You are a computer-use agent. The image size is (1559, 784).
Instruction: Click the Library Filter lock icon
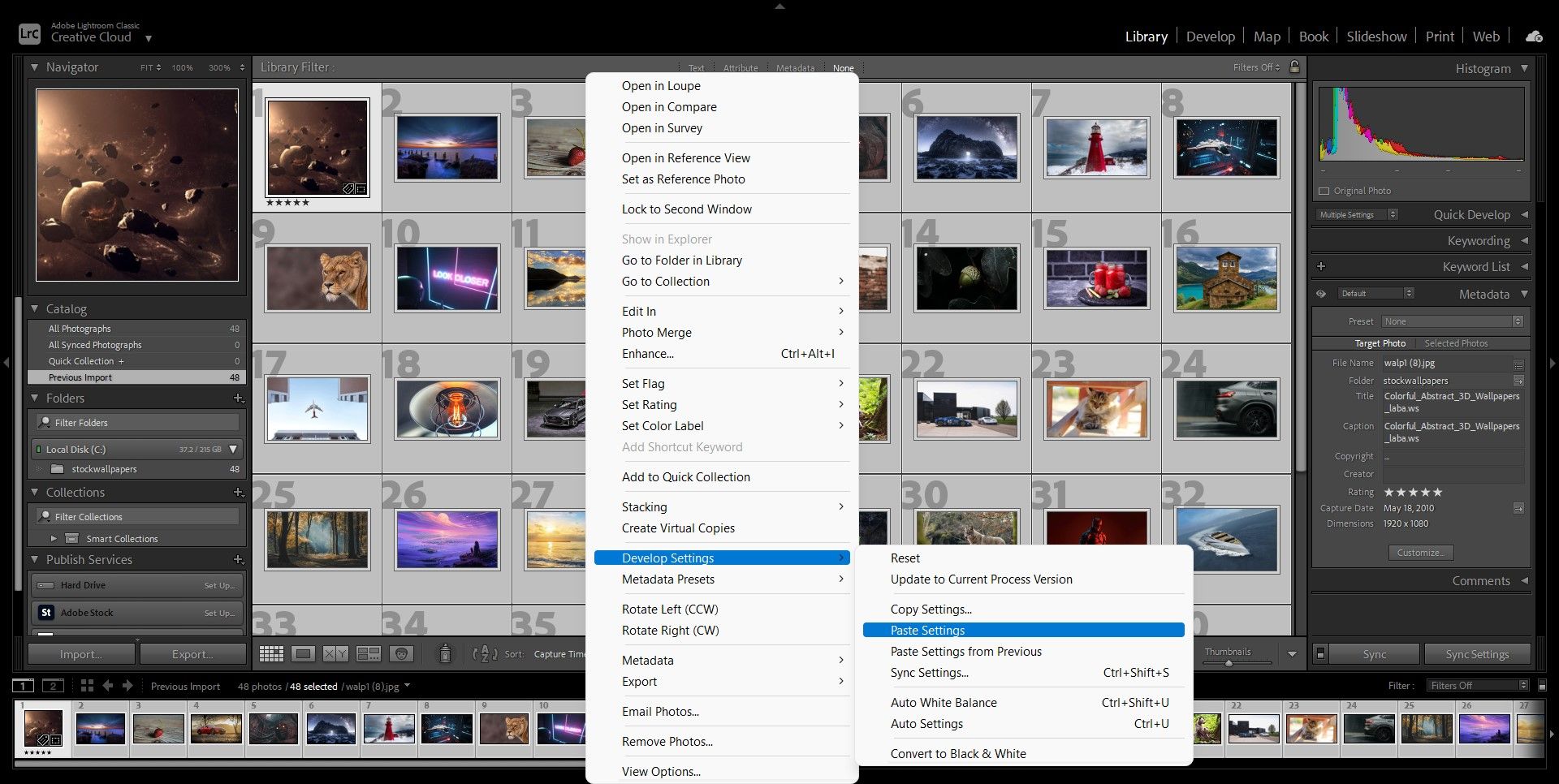(x=1294, y=67)
